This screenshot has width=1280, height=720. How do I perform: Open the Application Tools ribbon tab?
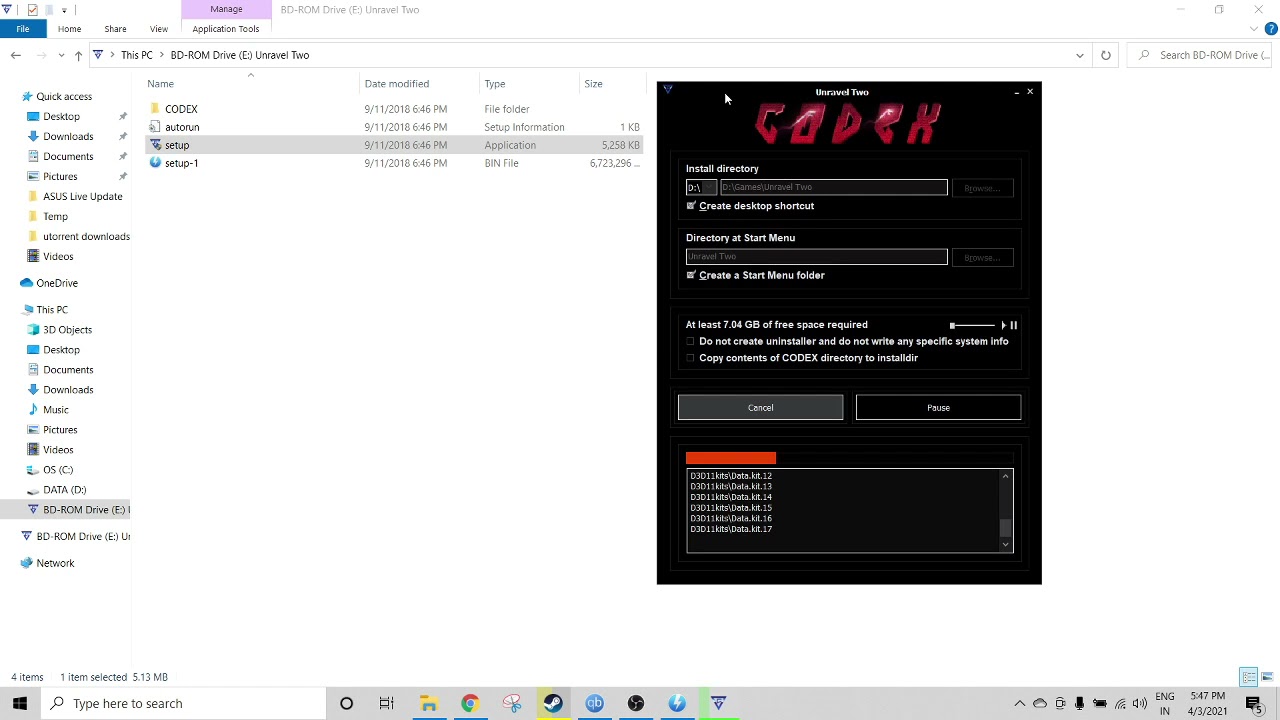point(226,29)
